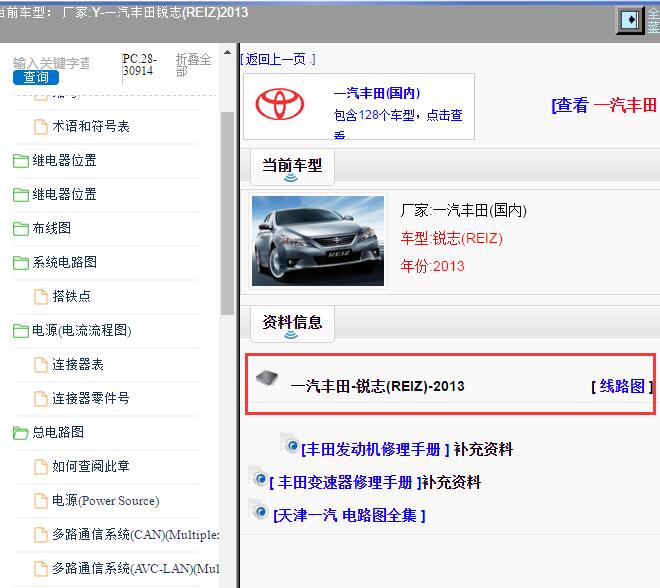Click the folder icon beside 布线图
The image size is (660, 588).
[x=21, y=229]
